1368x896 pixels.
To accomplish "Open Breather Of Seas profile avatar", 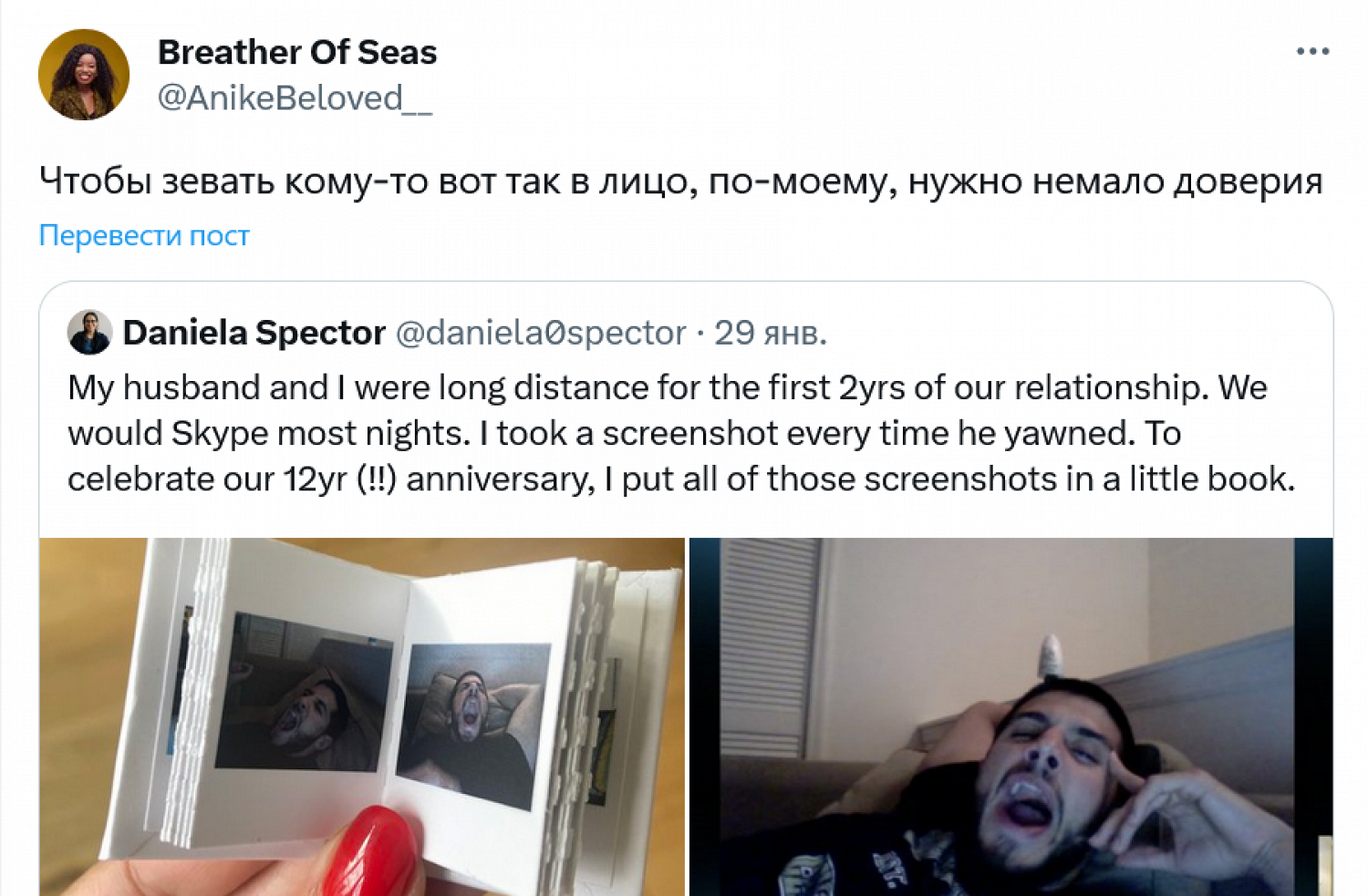I will click(84, 75).
